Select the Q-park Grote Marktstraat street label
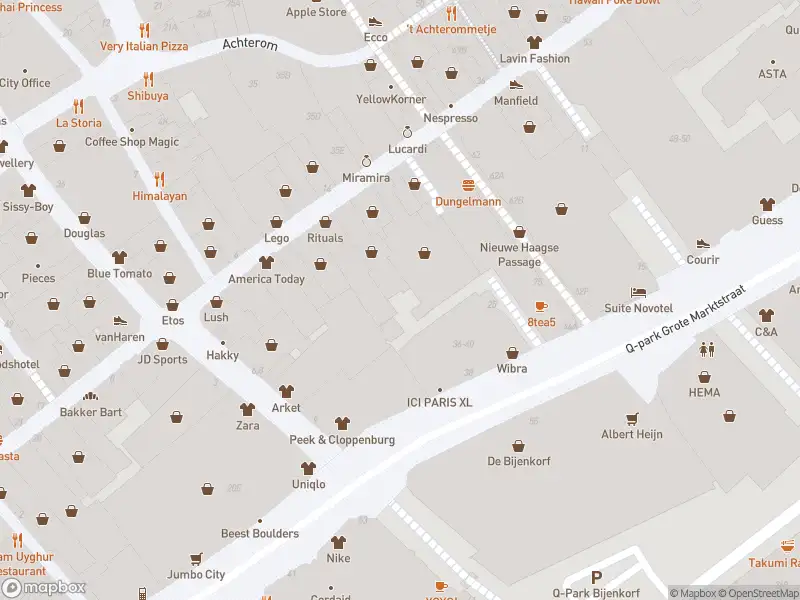The width and height of the screenshot is (800, 600). click(x=685, y=319)
